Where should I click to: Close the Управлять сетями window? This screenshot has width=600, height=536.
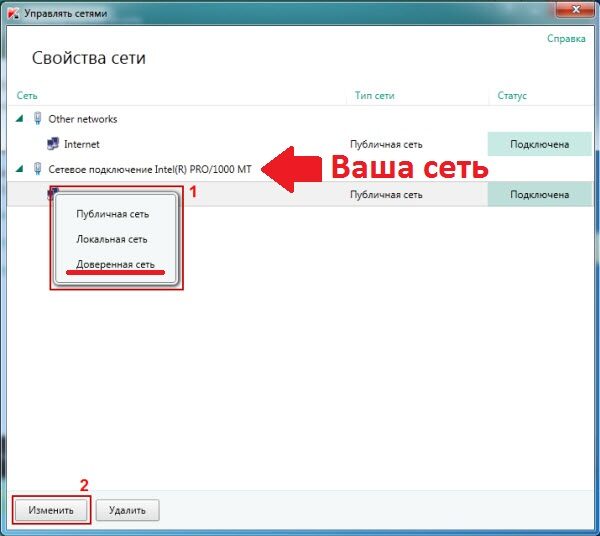[x=570, y=9]
